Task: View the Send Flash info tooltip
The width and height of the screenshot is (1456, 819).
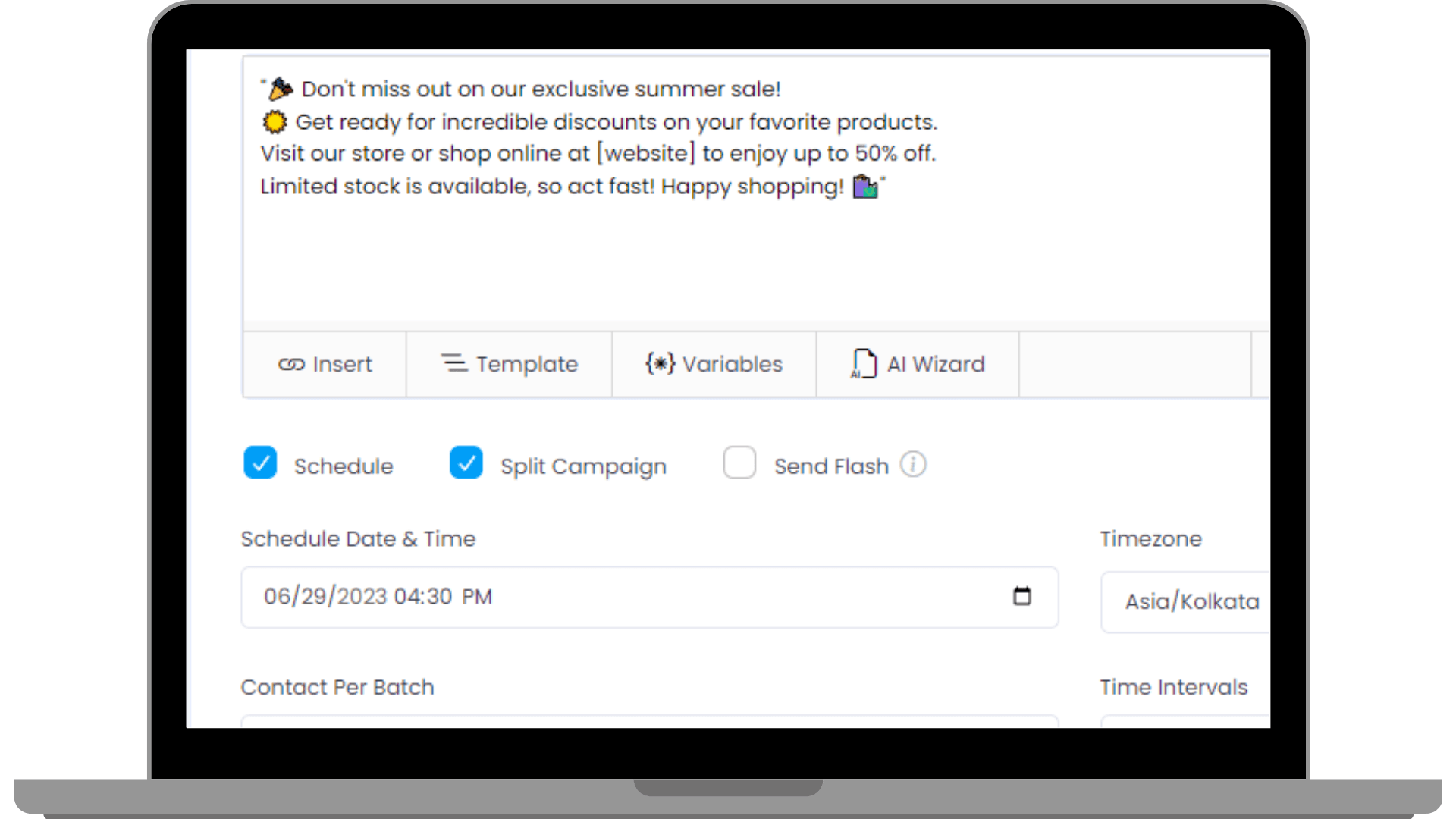Action: (914, 465)
